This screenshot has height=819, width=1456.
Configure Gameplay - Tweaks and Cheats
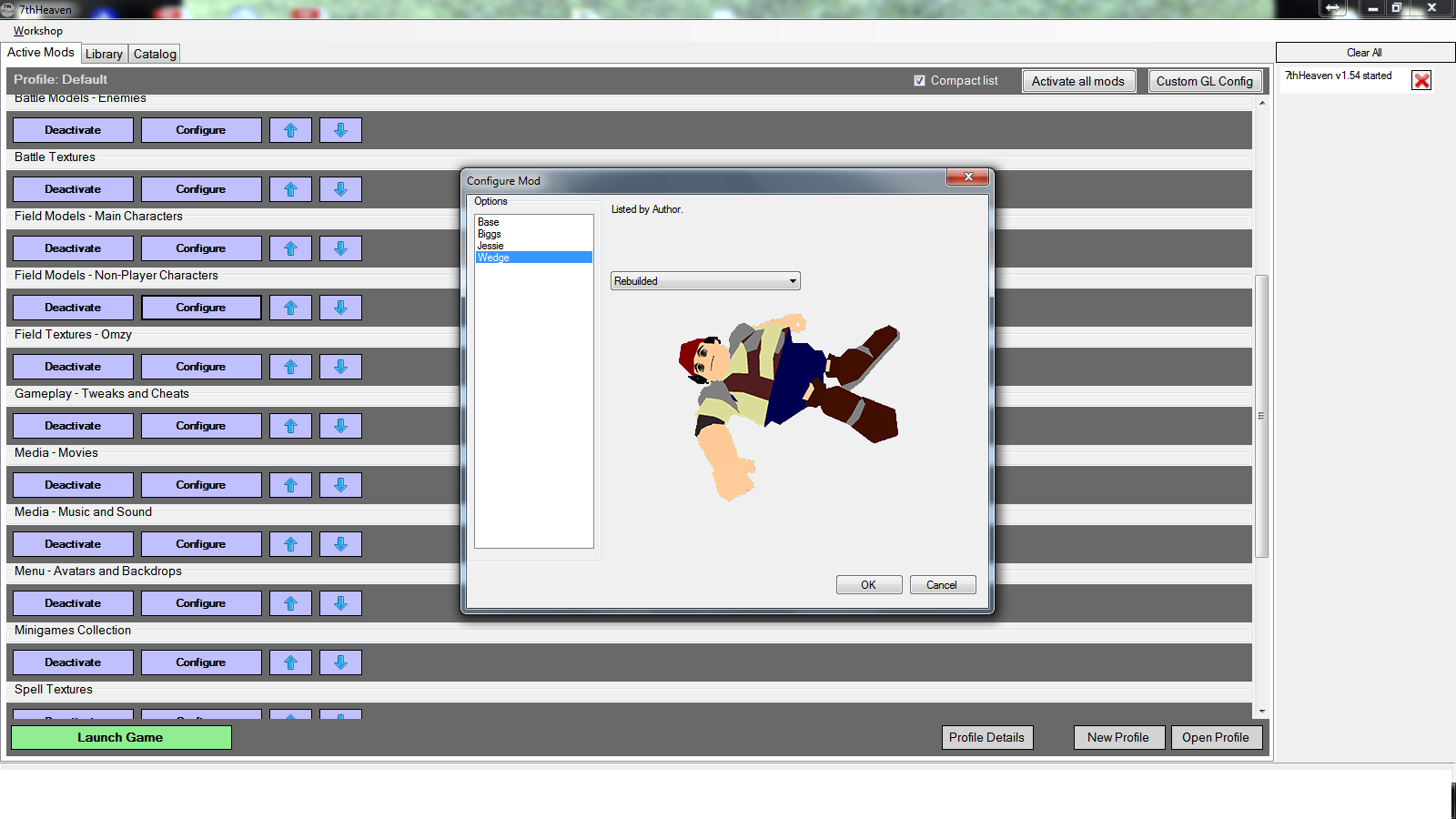click(201, 426)
